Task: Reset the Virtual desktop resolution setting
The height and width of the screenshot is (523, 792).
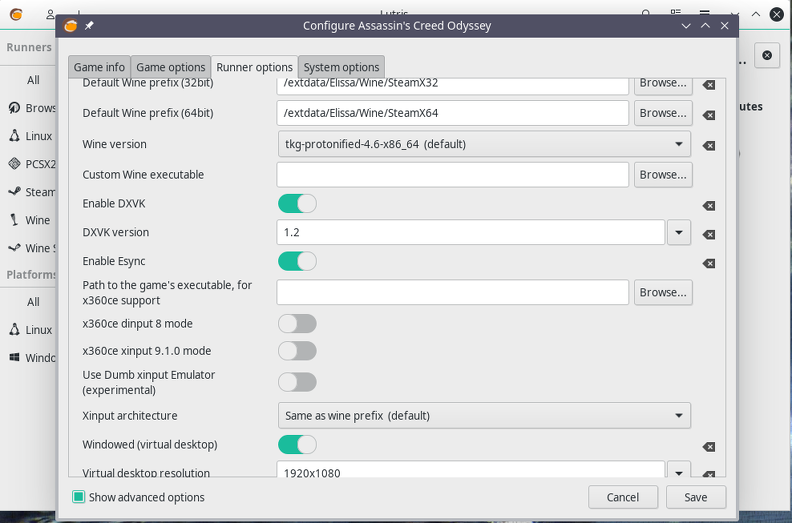Action: point(709,474)
